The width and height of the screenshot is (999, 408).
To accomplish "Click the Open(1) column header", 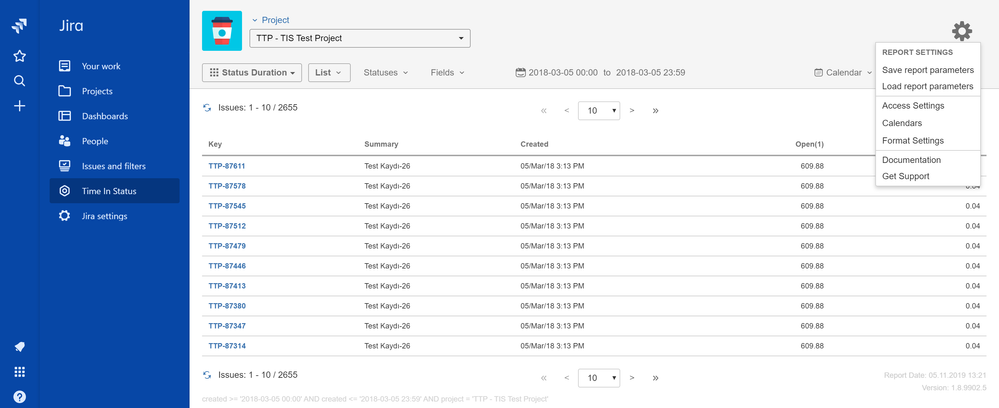I will click(x=809, y=145).
